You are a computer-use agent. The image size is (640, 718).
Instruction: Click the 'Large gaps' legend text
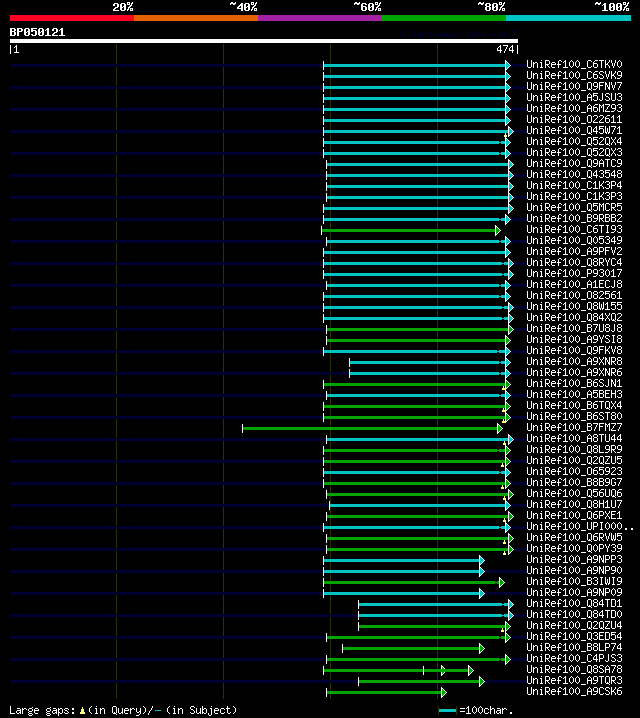(x=42, y=710)
